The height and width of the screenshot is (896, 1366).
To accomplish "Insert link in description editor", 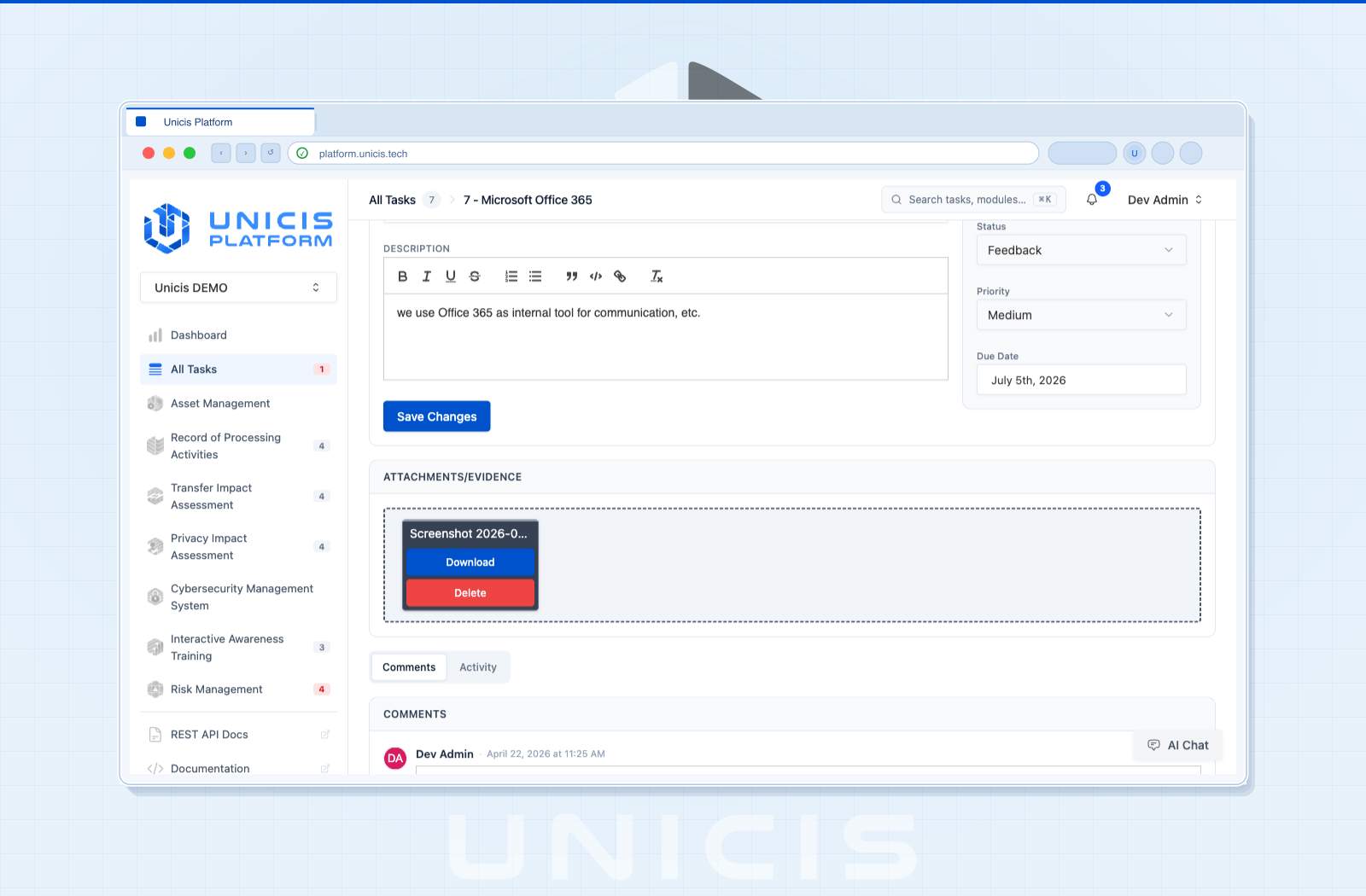I will click(620, 276).
